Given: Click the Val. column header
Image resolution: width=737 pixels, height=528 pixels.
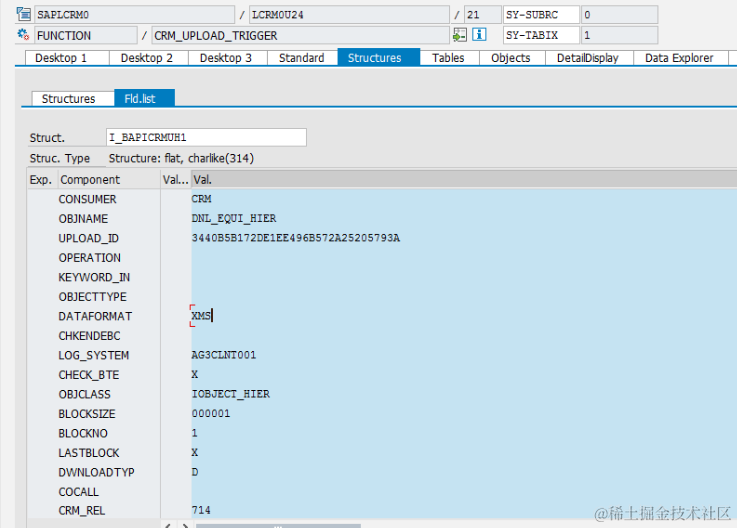Looking at the screenshot, I should coord(463,180).
